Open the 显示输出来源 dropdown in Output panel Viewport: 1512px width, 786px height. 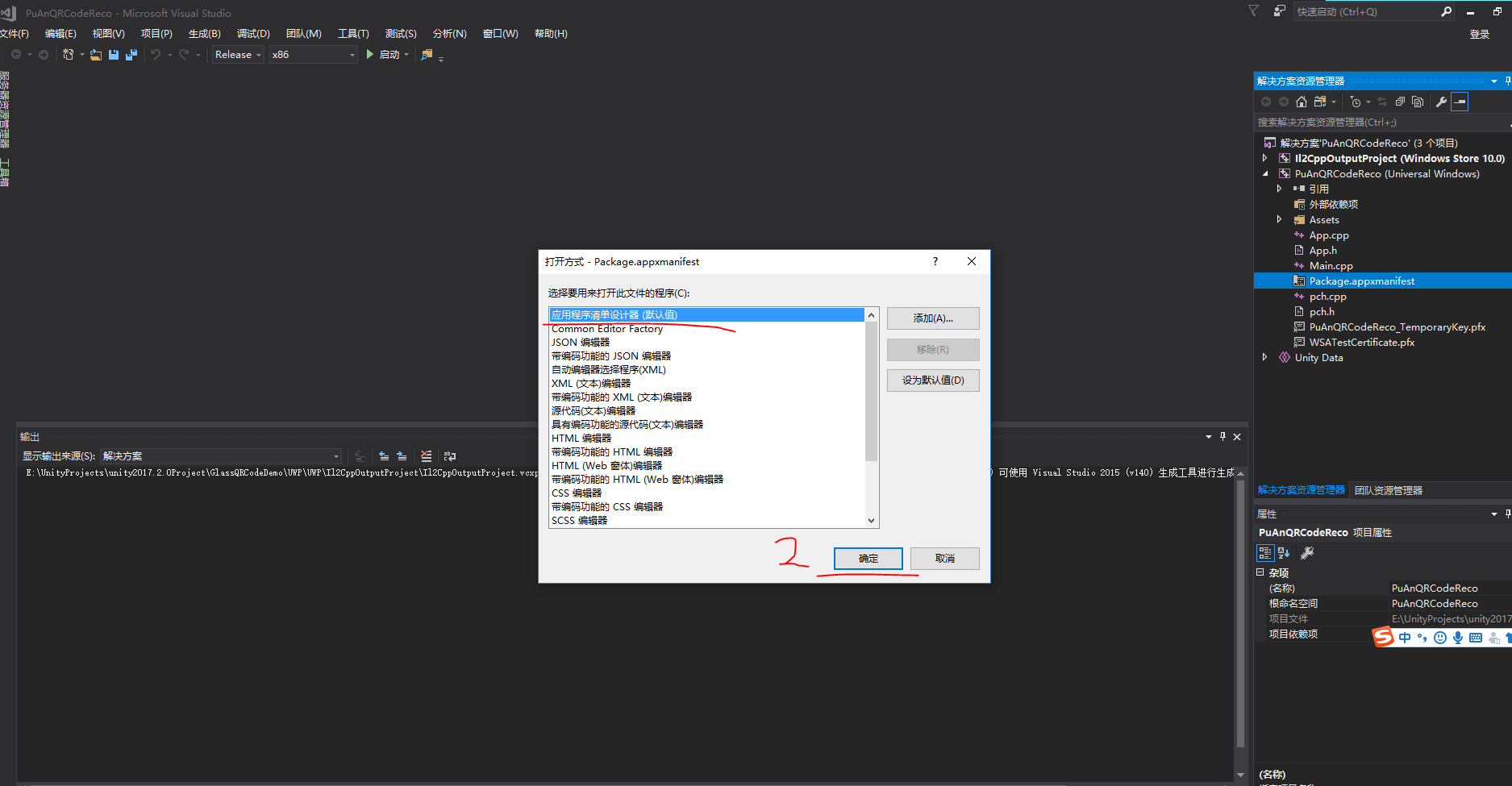221,456
